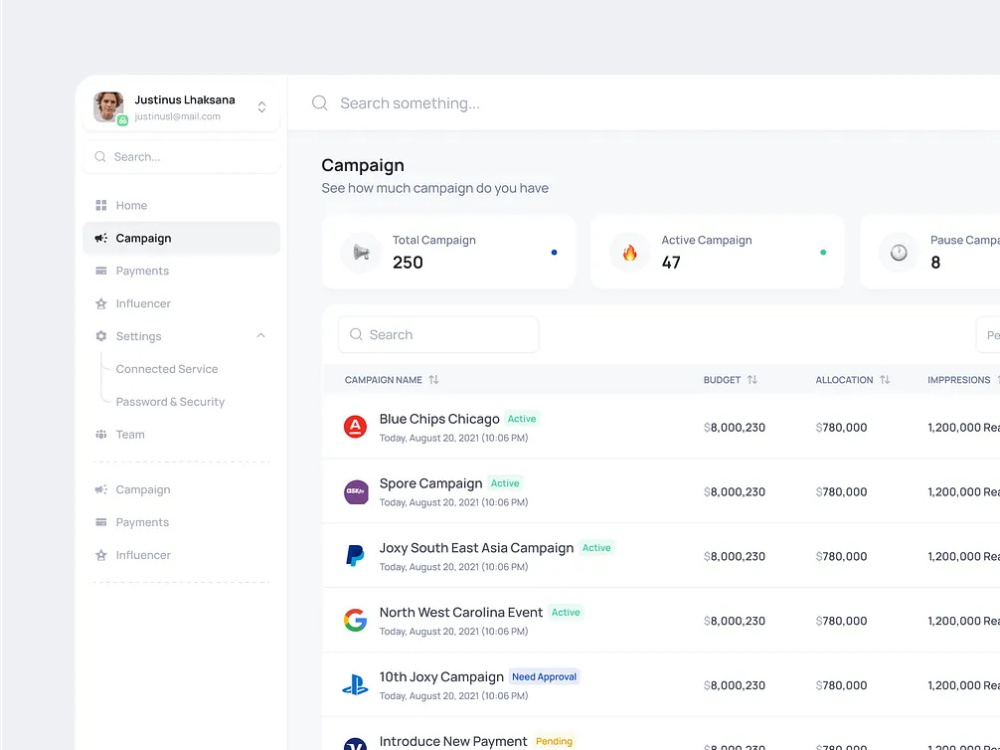Sort by Campaign Name arrows
The width and height of the screenshot is (1000, 750).
point(434,379)
